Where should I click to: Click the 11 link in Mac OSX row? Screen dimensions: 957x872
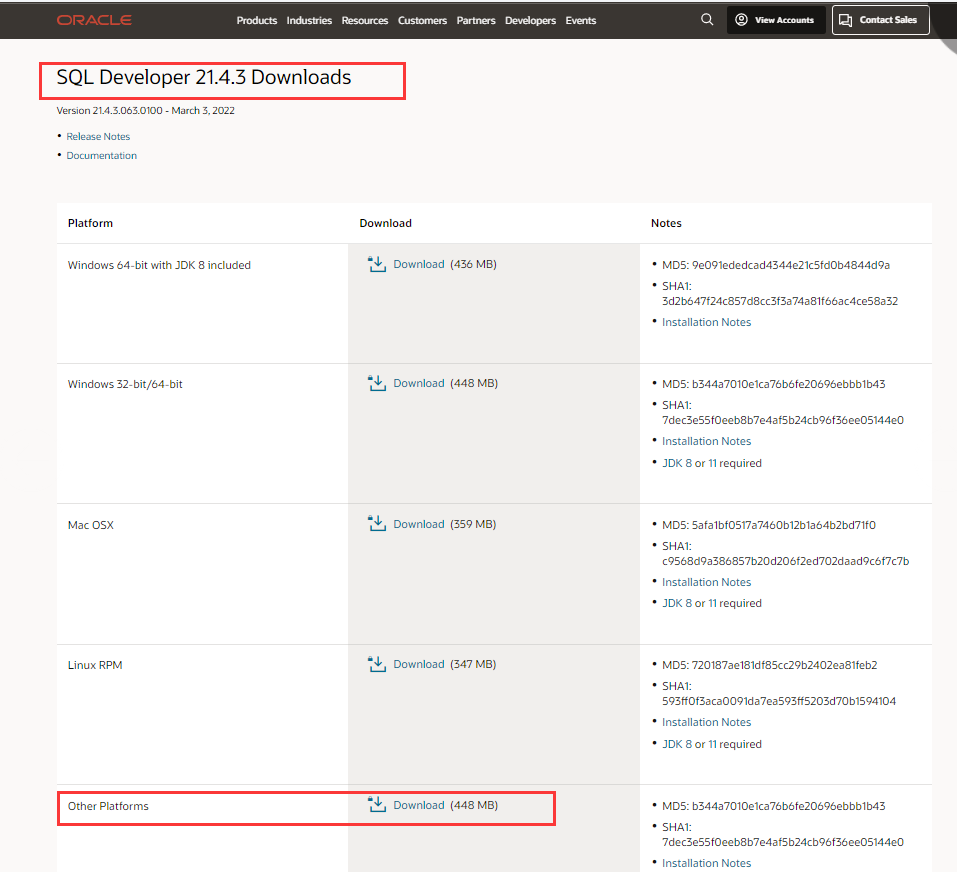712,603
